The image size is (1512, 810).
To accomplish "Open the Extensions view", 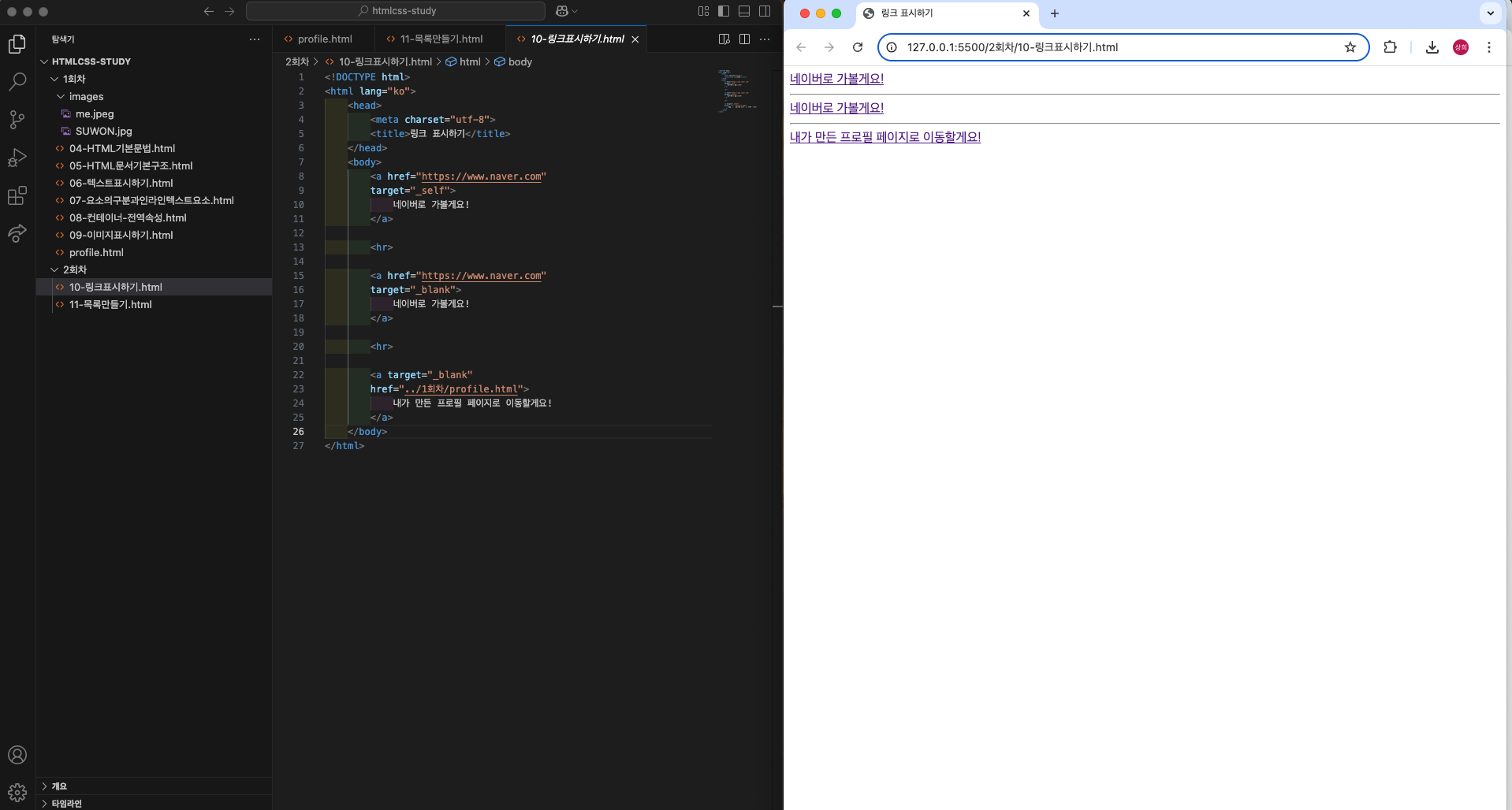I will tap(17, 195).
